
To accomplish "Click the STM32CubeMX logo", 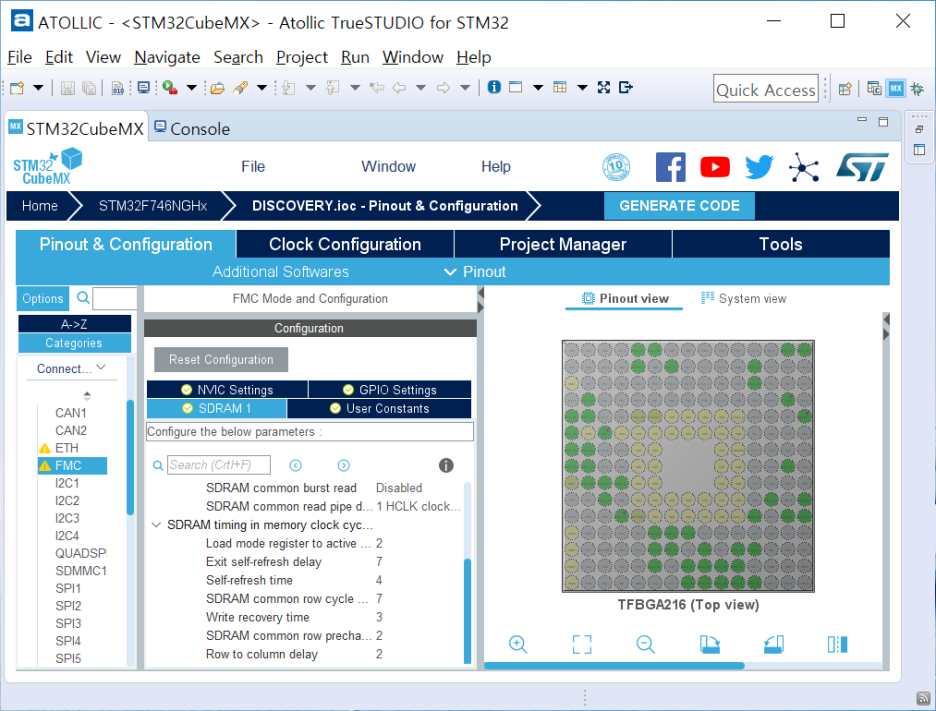I will [x=47, y=167].
